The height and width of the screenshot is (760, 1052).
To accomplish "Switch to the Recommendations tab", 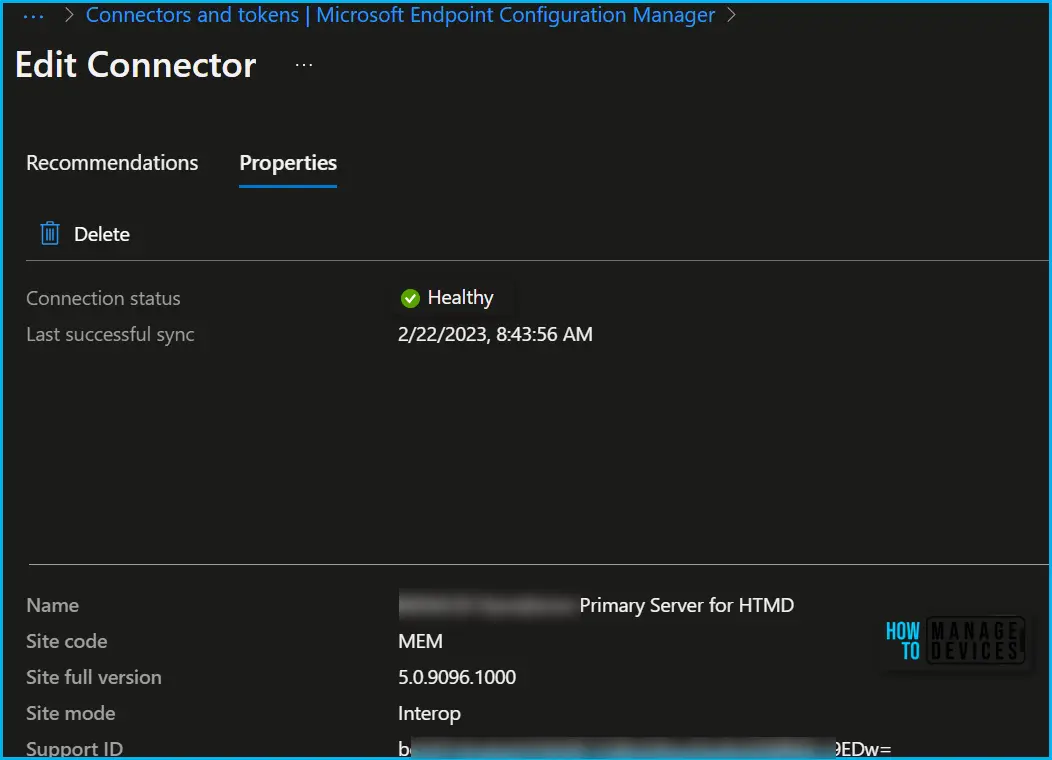I will [112, 163].
